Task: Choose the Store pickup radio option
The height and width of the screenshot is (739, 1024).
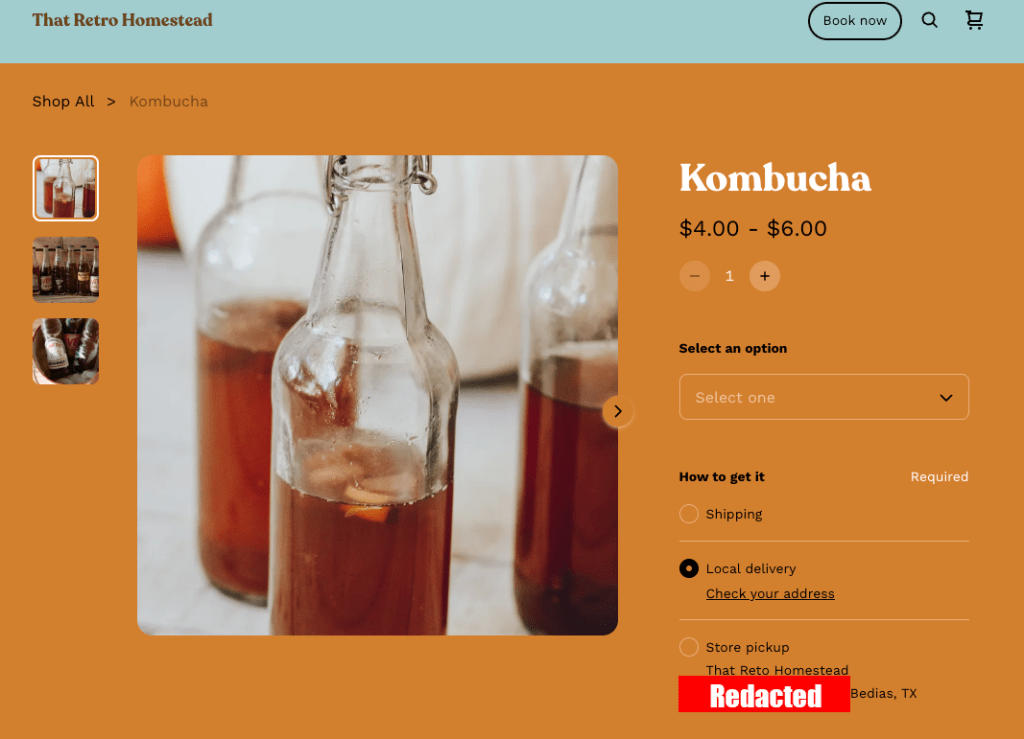Action: coord(688,647)
